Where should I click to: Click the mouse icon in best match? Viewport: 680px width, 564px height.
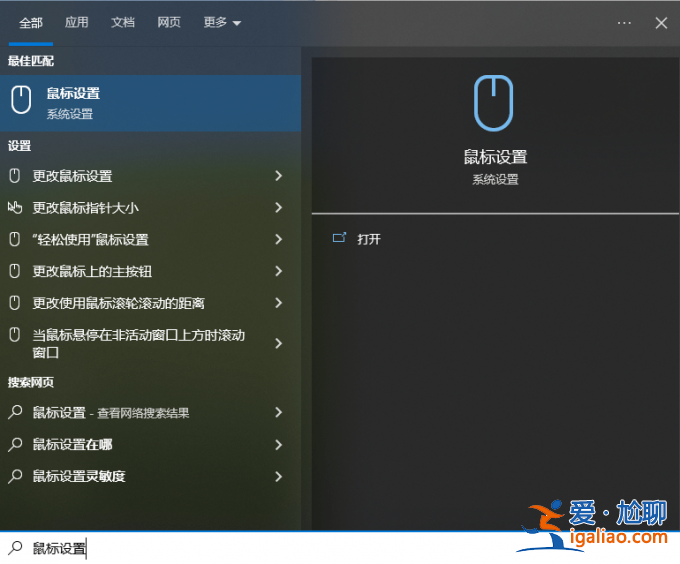coord(21,100)
